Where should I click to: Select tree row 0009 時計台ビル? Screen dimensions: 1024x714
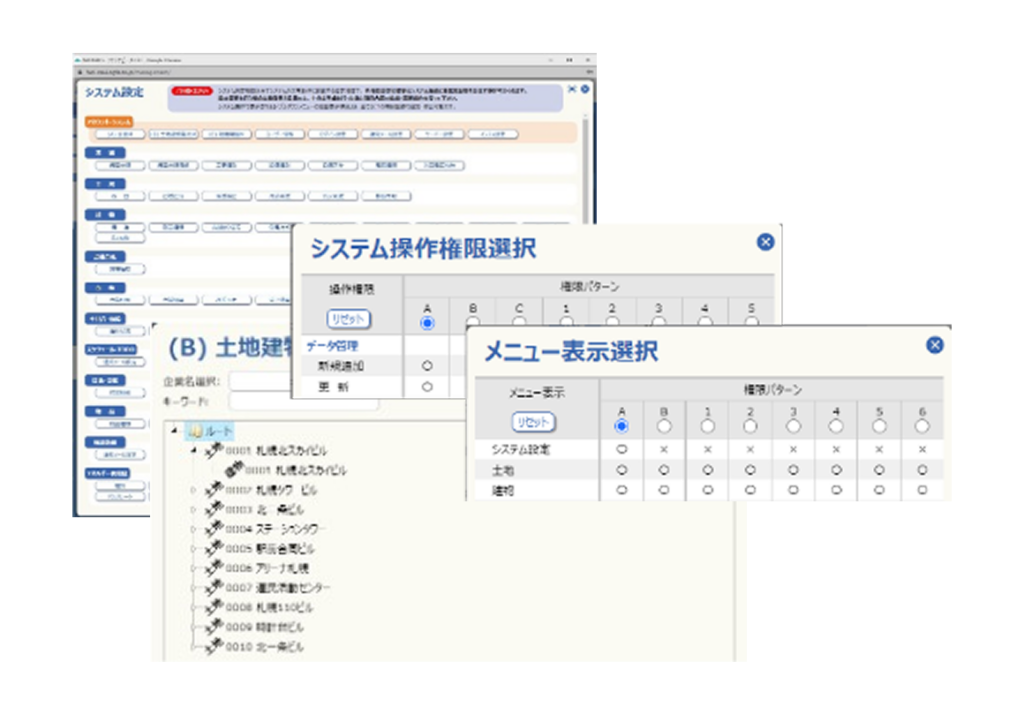[x=264, y=626]
